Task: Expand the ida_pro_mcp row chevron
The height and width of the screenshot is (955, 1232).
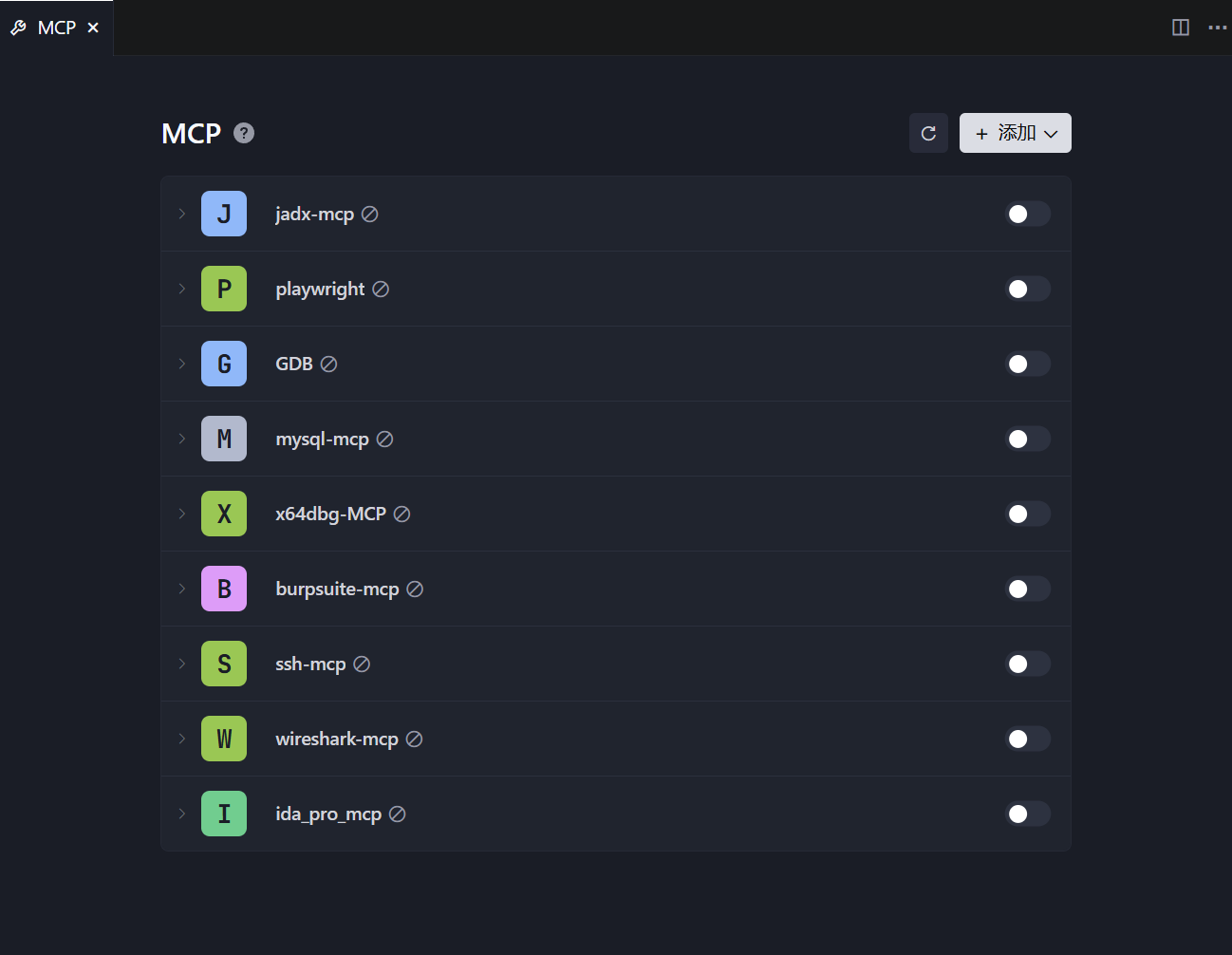Action: 181,814
